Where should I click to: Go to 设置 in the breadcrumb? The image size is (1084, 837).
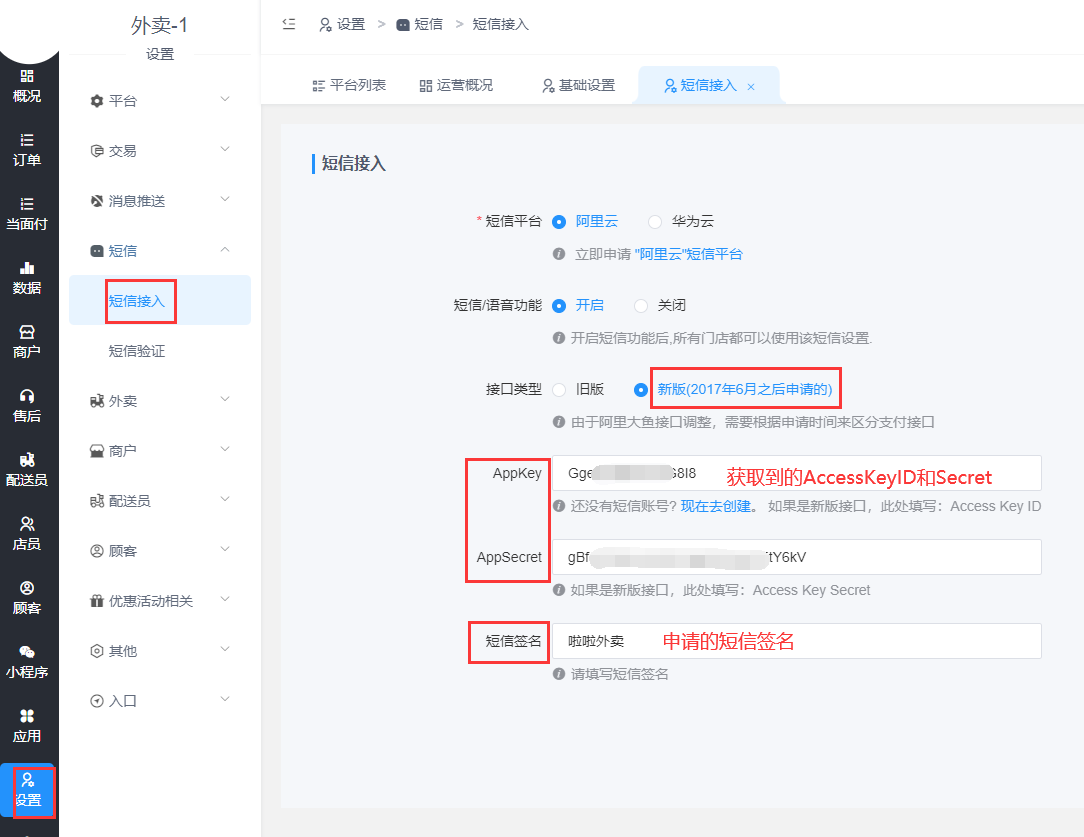(x=342, y=24)
